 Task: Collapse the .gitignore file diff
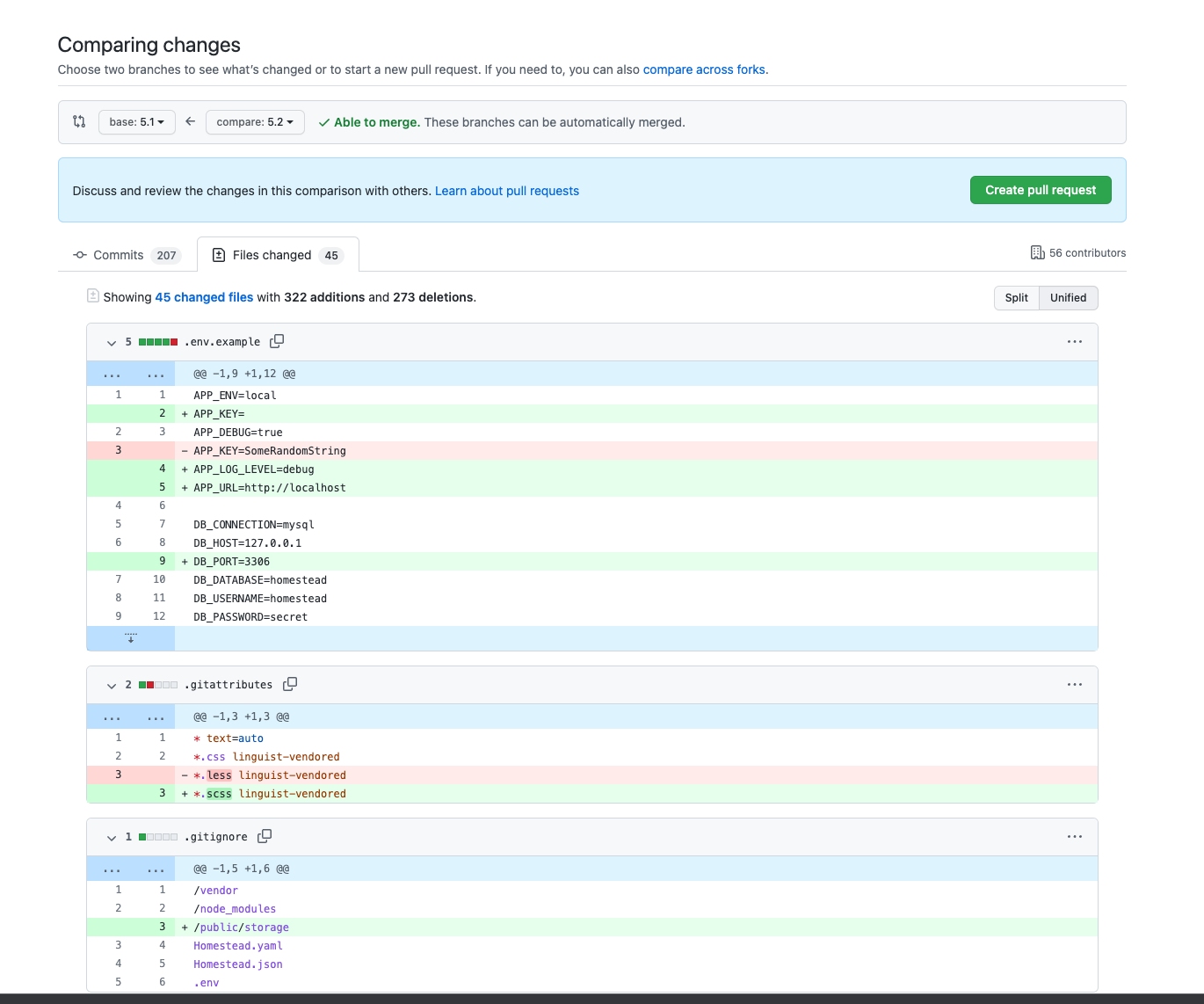pos(112,837)
